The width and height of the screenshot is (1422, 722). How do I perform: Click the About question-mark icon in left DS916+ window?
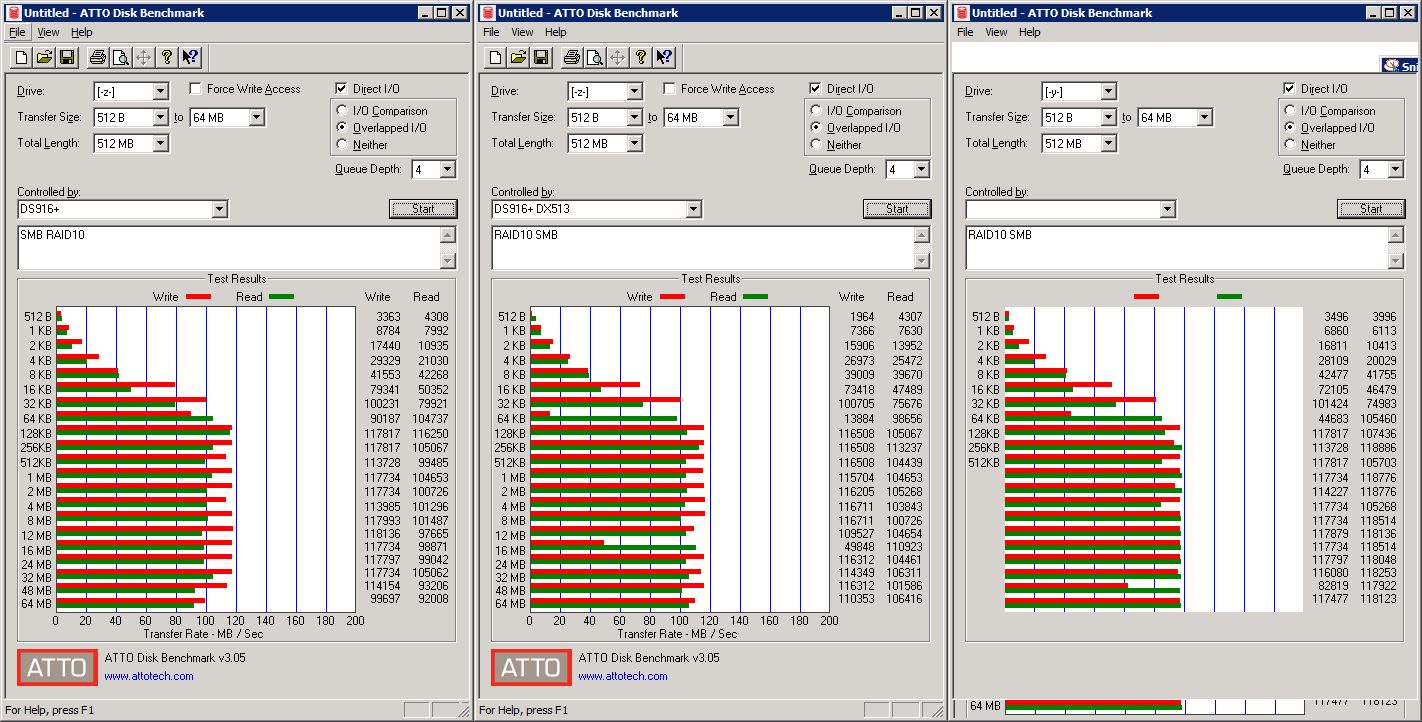click(x=167, y=57)
